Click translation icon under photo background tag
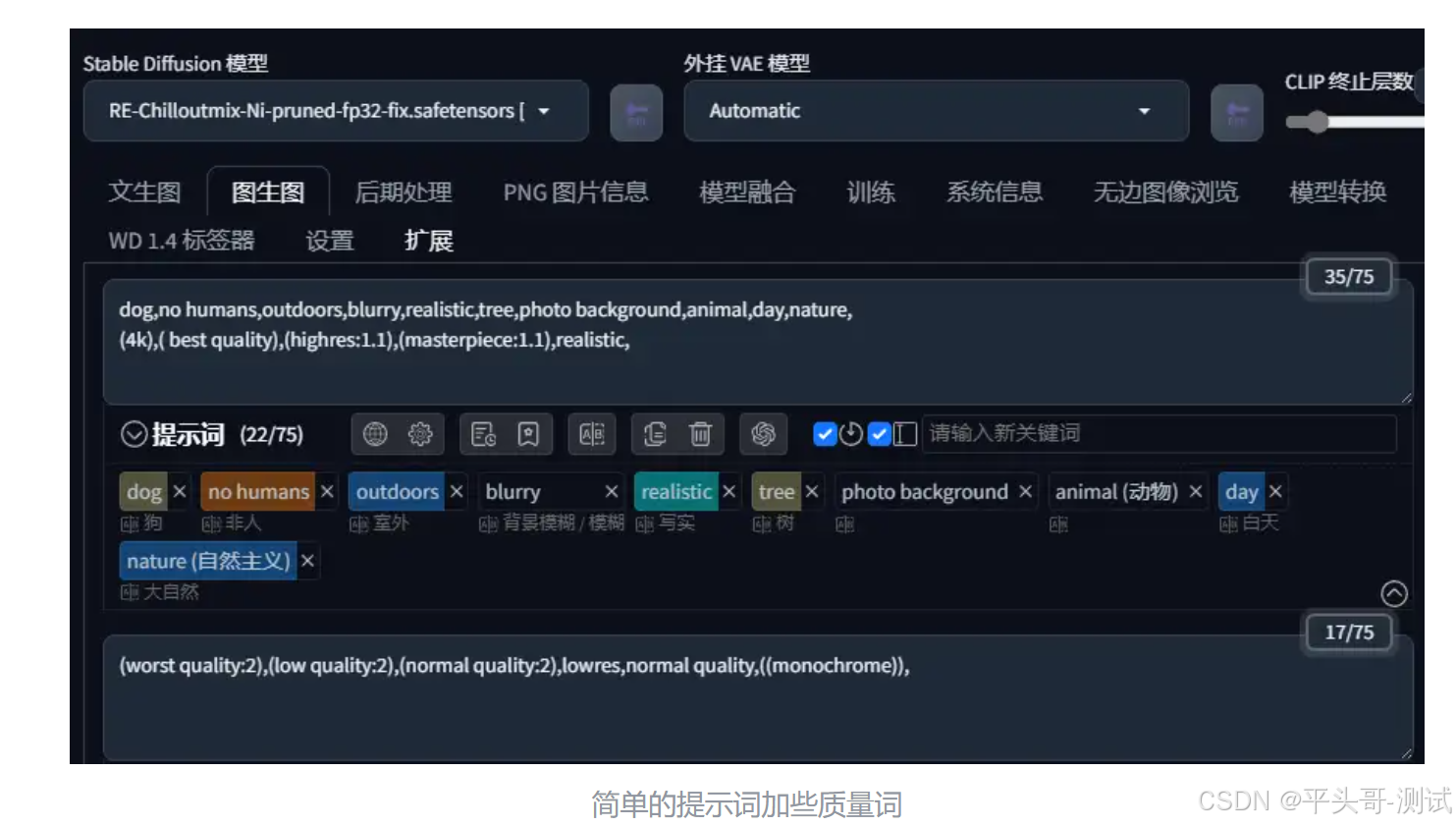 point(844,524)
